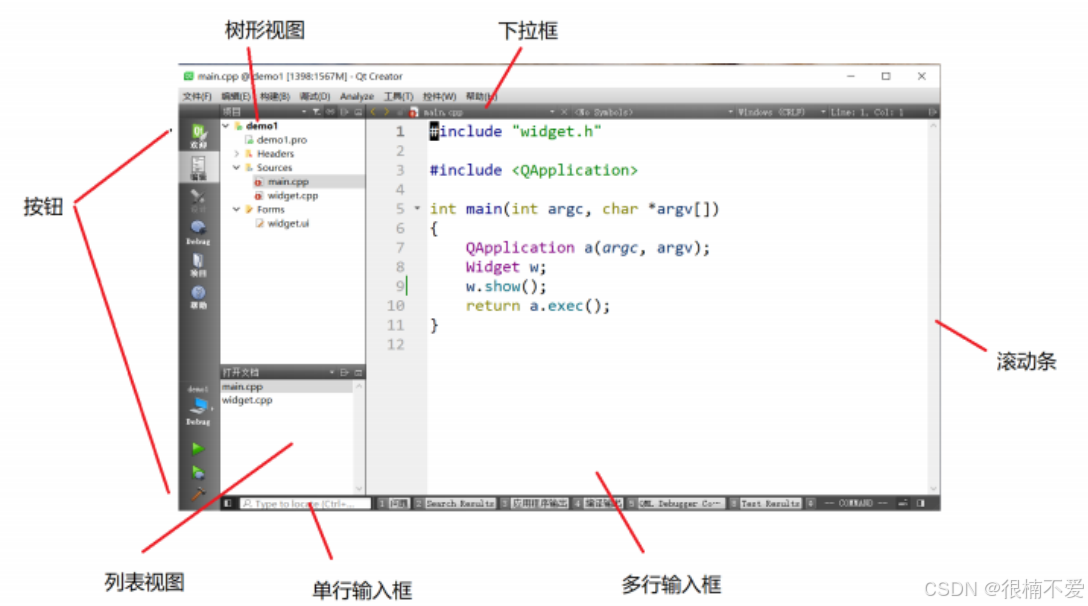Switch to the Edit mode icon

coord(198,168)
